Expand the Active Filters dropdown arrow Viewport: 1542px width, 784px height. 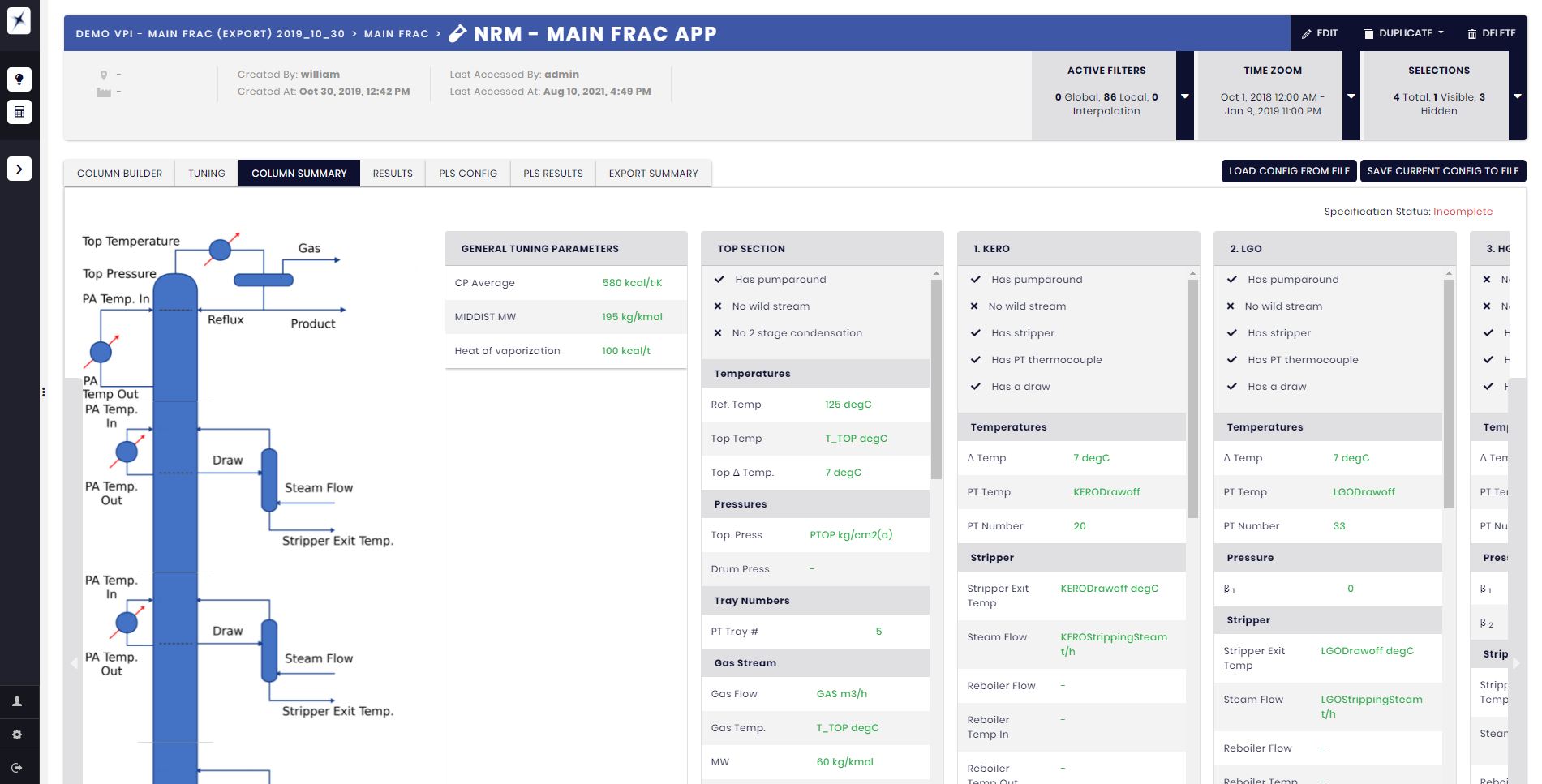tap(1184, 96)
